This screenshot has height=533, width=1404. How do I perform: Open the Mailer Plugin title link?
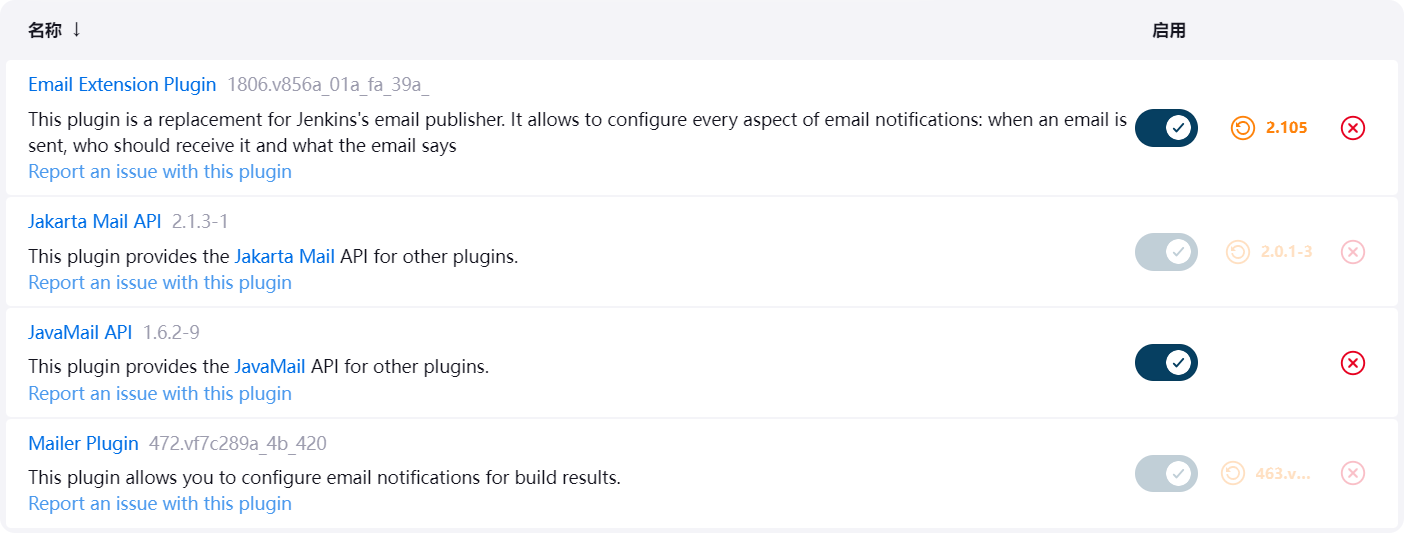(83, 443)
